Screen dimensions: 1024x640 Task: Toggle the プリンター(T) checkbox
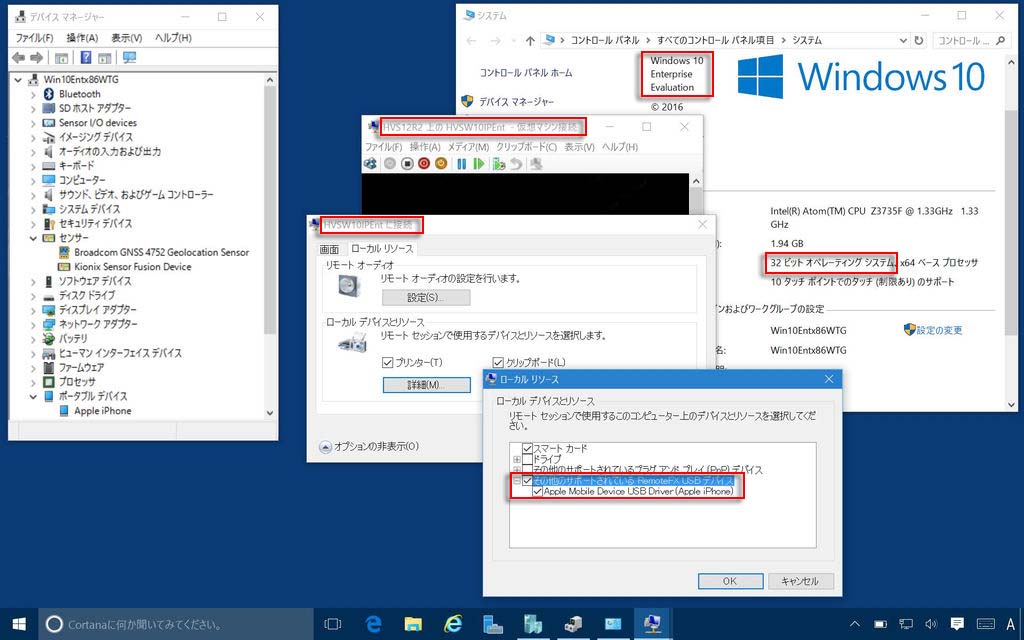(387, 362)
